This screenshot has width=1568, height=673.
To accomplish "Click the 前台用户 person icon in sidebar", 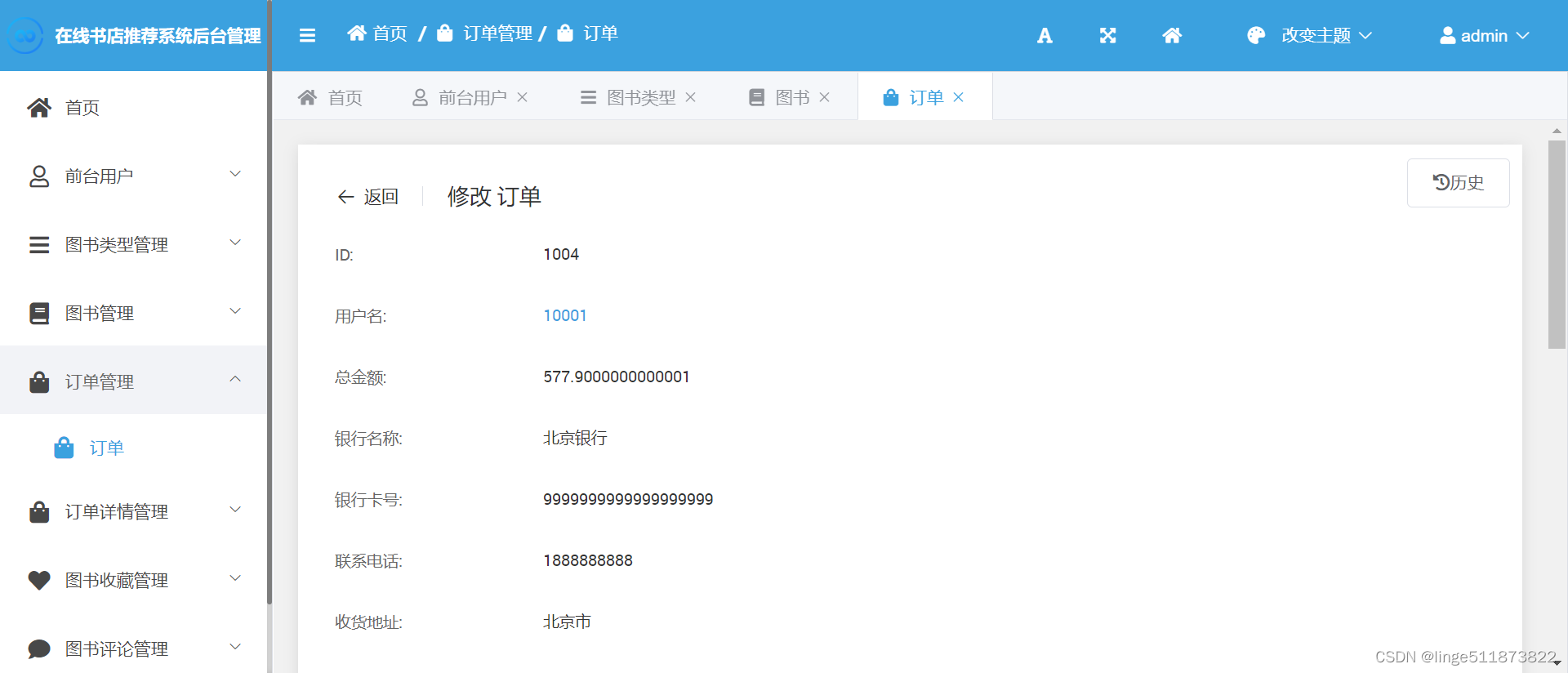I will (39, 176).
